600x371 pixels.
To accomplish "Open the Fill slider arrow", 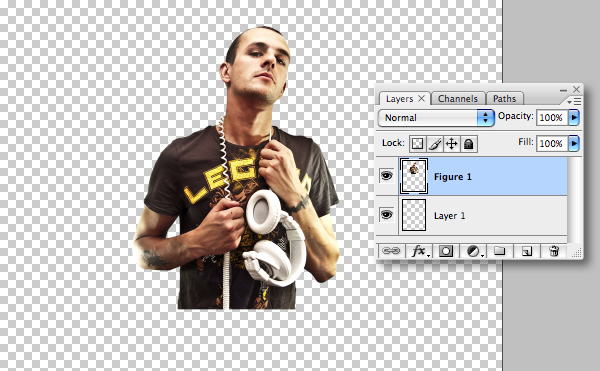I will point(574,143).
